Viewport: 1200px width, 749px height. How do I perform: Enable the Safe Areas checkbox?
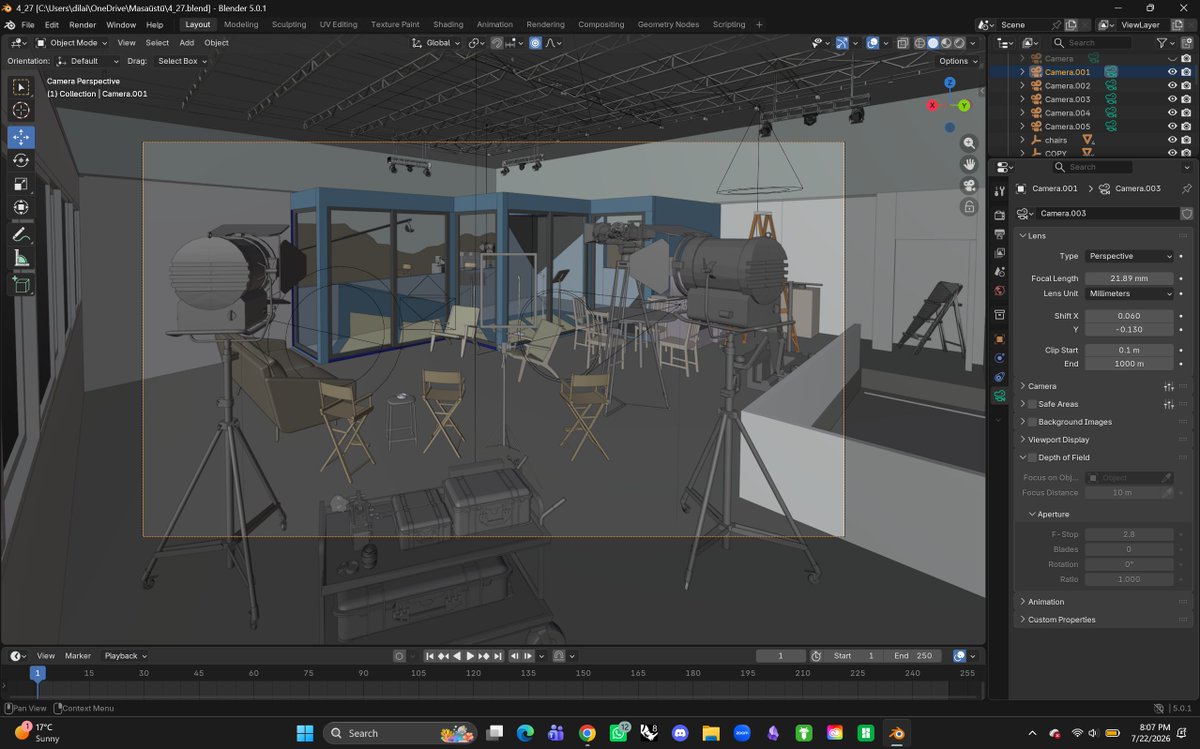point(1032,404)
